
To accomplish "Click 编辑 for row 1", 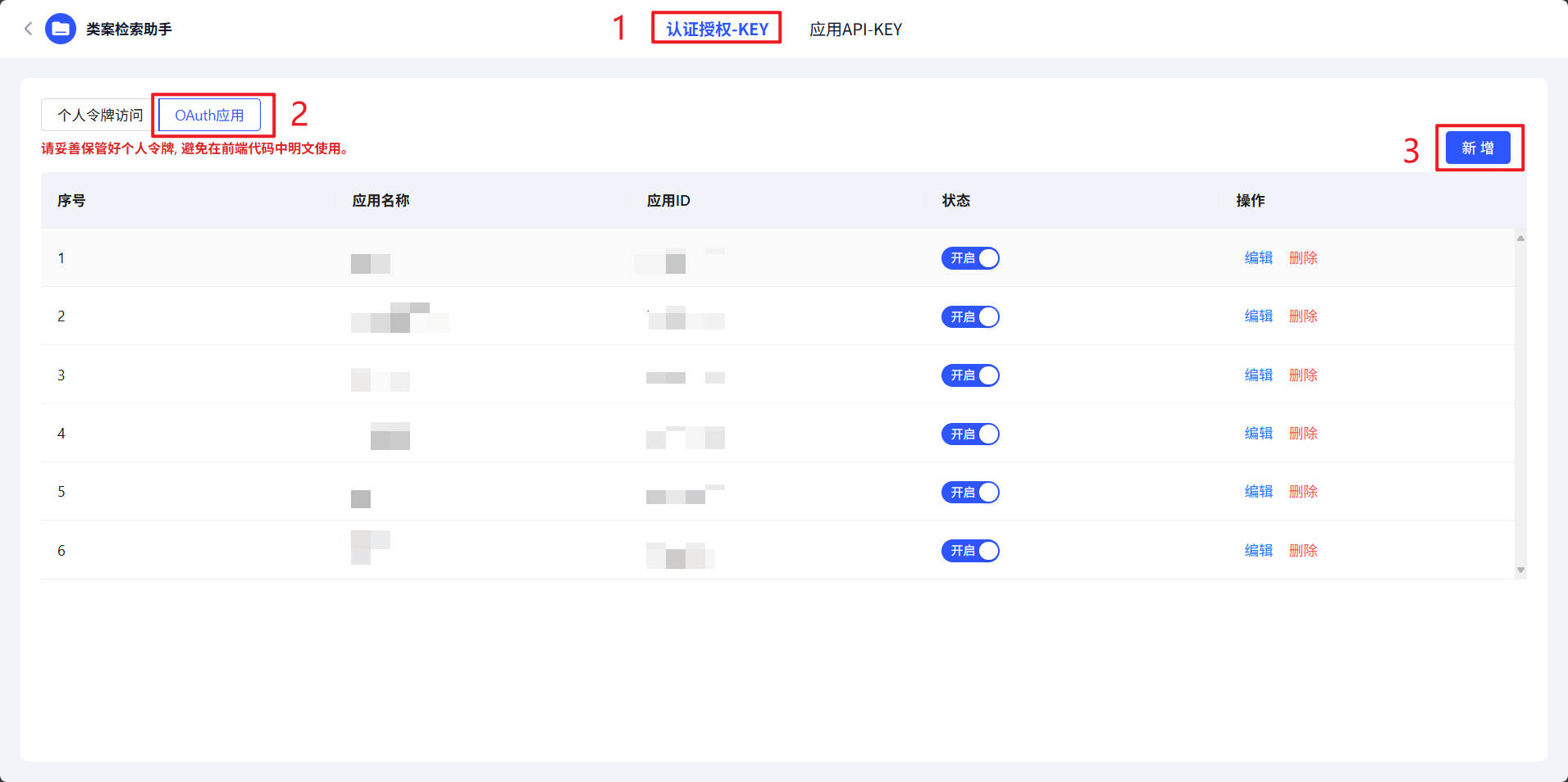I will 1258,257.
